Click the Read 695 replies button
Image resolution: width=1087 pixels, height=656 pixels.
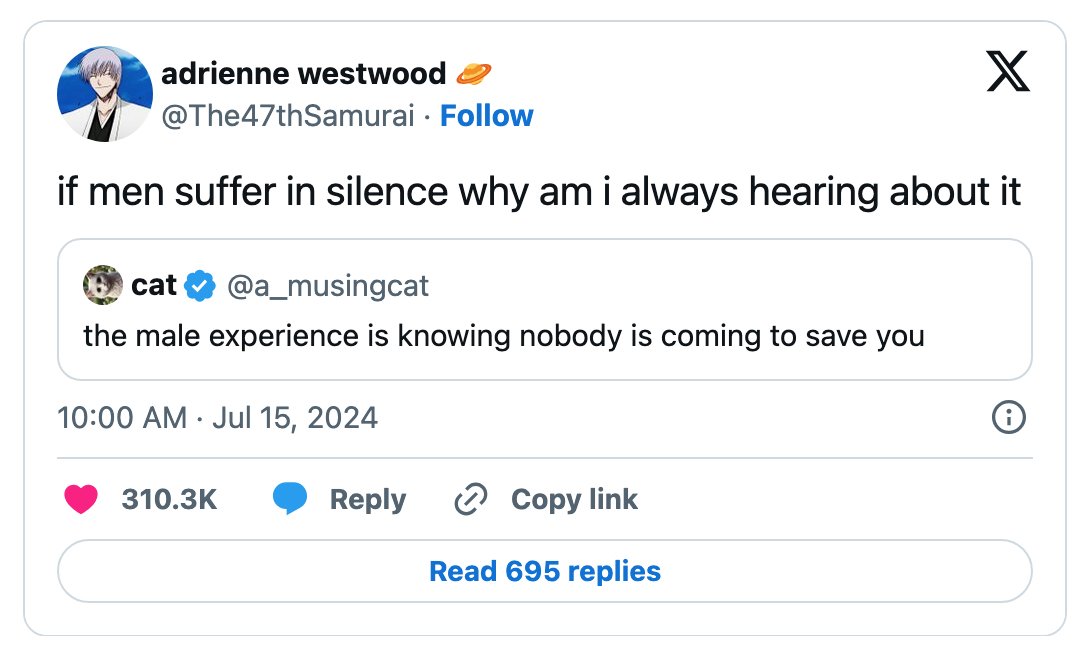point(545,571)
